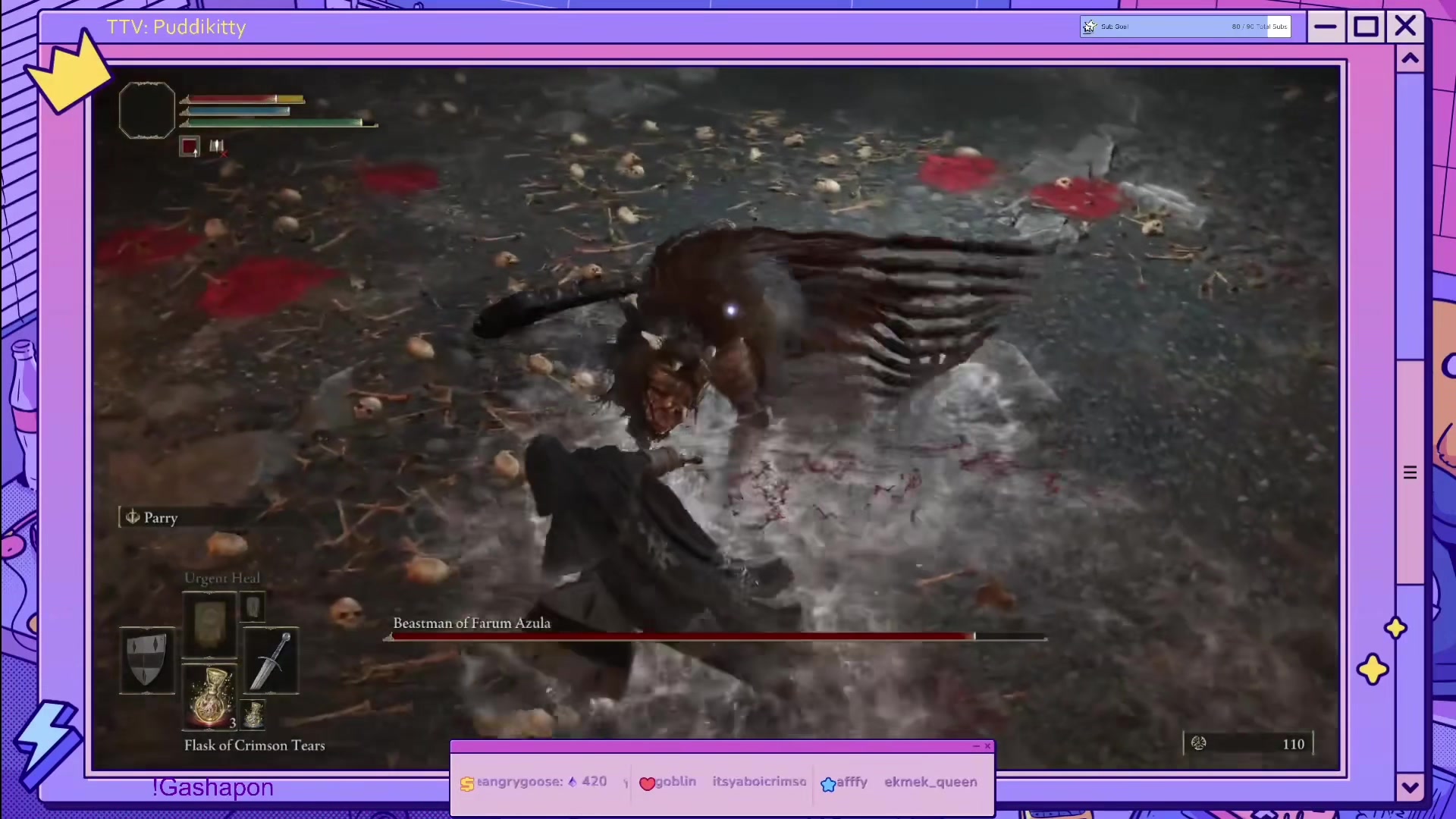Screen dimensions: 1456x819
Task: Minimize the small ticker window
Action: [x=976, y=746]
